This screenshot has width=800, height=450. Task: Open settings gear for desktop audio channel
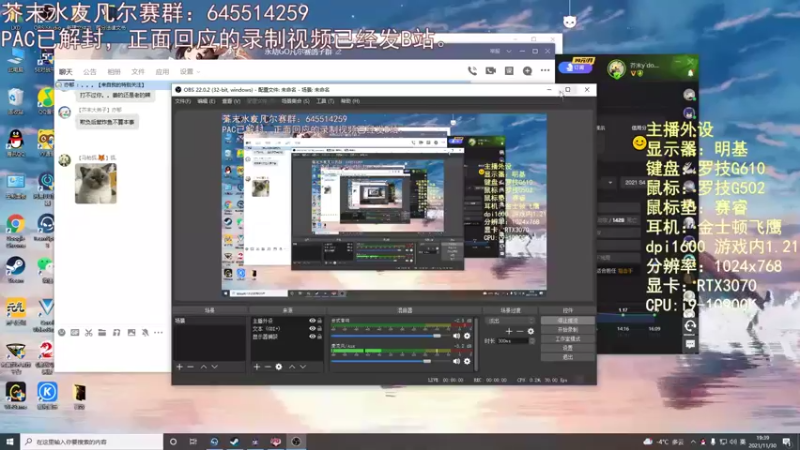coord(467,336)
